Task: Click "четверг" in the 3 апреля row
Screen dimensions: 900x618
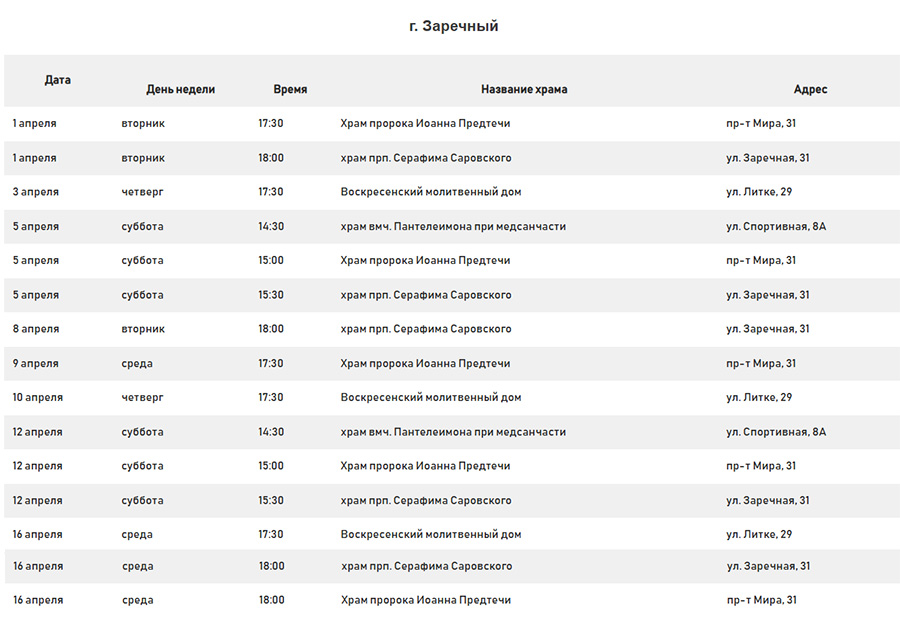Action: 142,192
